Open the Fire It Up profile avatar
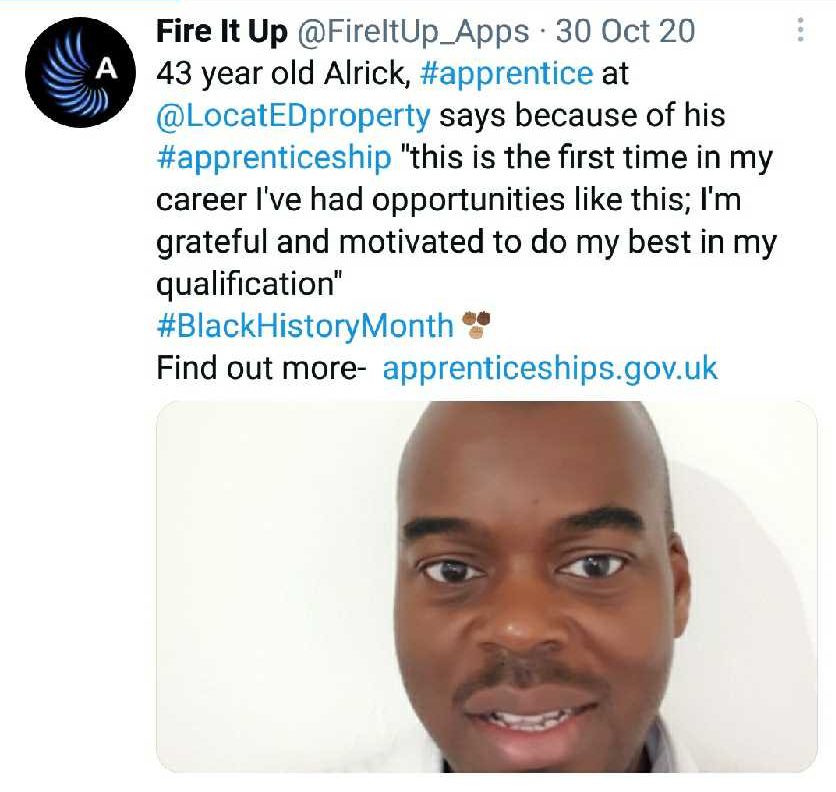 click(80, 72)
